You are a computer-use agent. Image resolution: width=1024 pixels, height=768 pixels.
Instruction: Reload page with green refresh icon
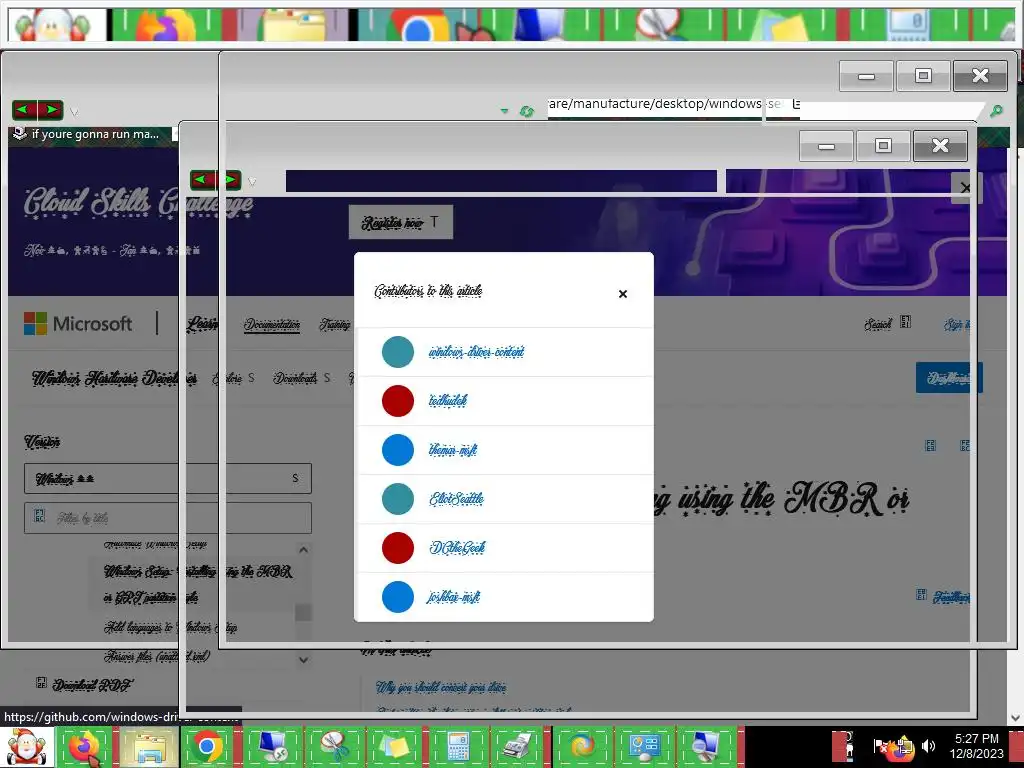(526, 111)
